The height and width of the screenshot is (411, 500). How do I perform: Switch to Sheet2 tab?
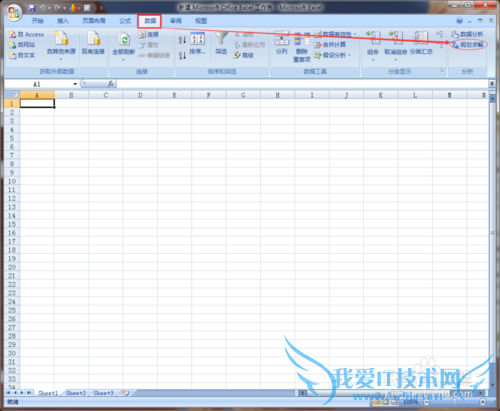[76, 393]
